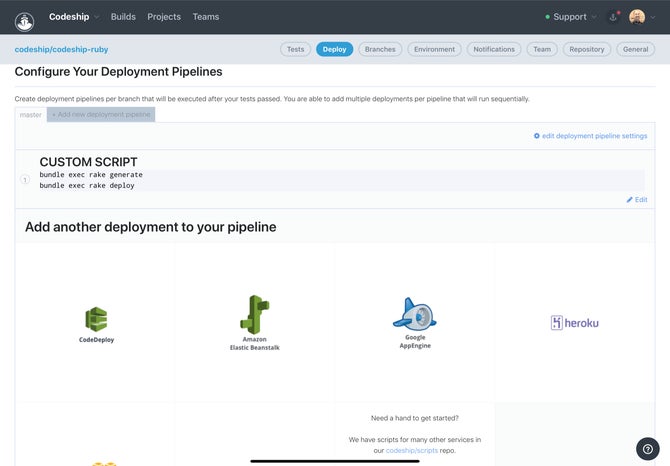Open the Environment settings tab
670x466 pixels.
coord(435,49)
